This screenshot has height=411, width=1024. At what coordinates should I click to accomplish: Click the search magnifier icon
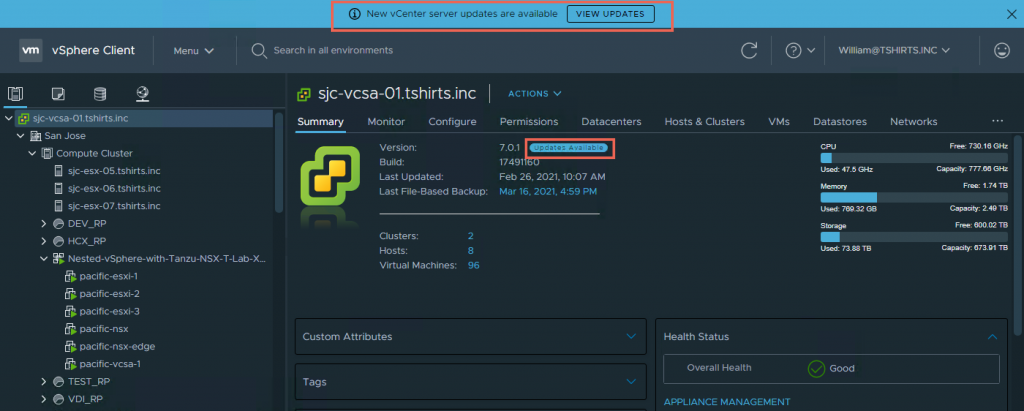point(259,50)
